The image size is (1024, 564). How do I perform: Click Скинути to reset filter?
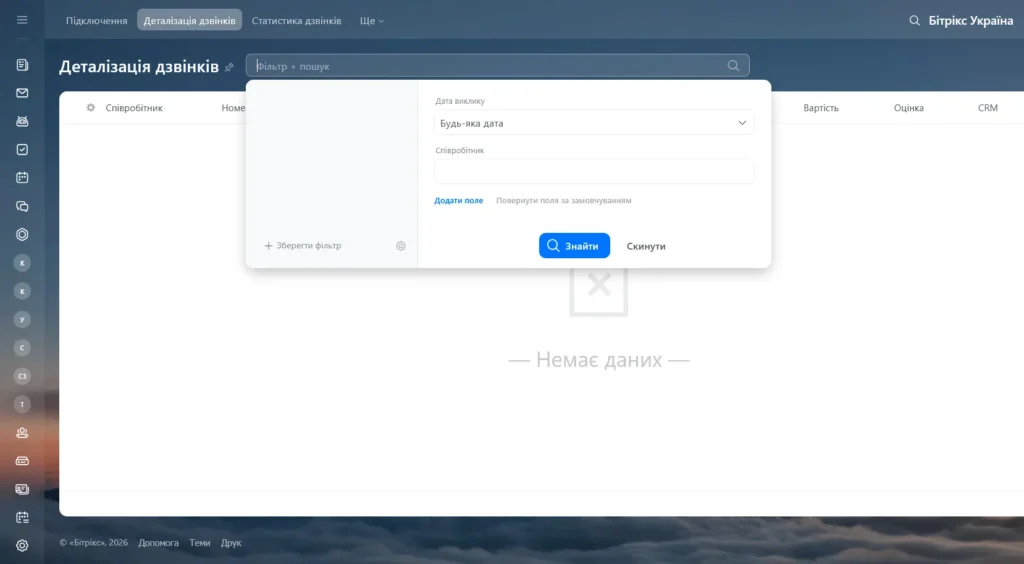(646, 246)
